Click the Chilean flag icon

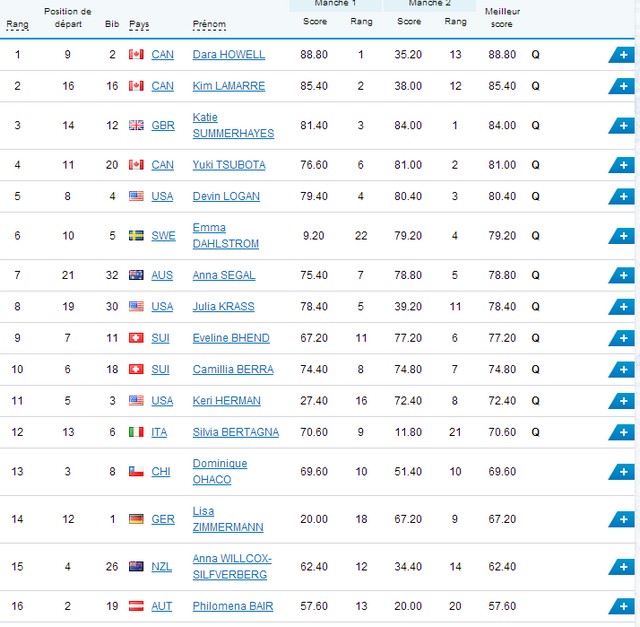[x=136, y=471]
